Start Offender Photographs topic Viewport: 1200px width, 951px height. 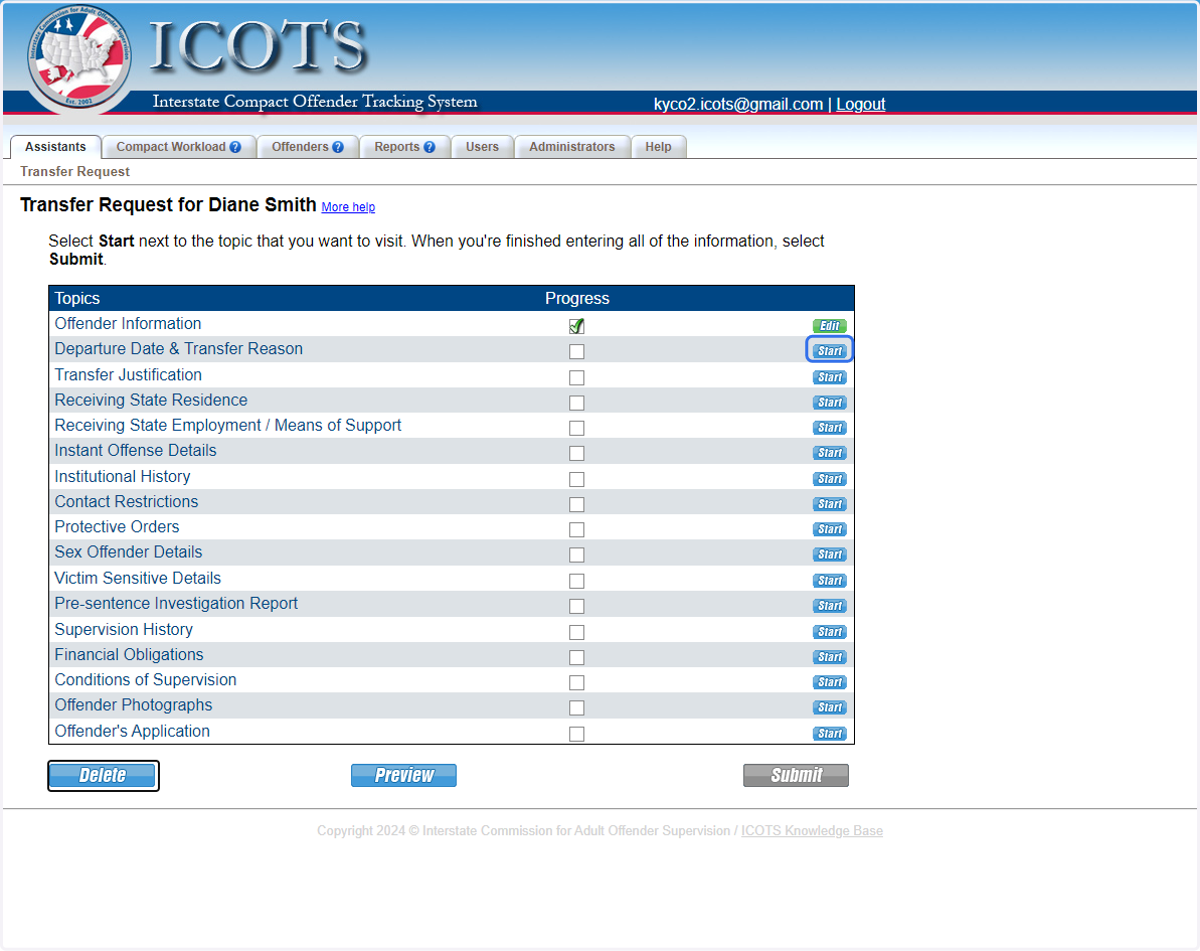829,707
